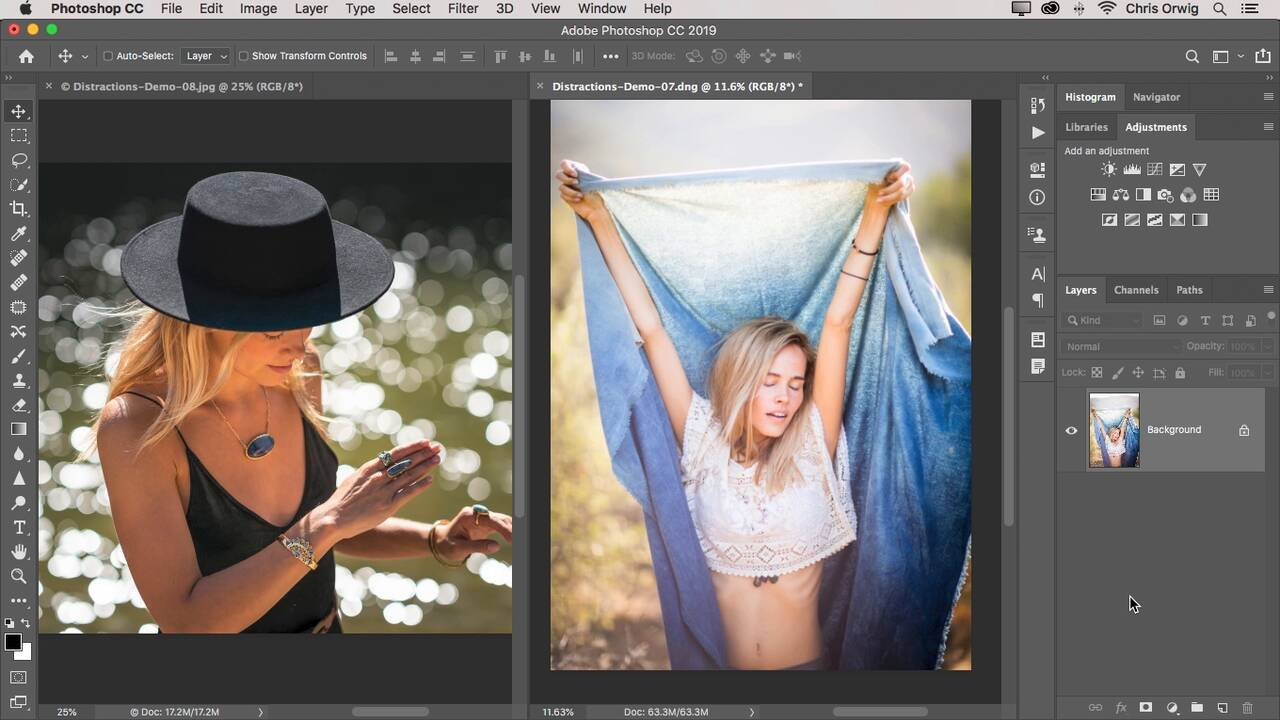Image resolution: width=1280 pixels, height=720 pixels.
Task: Switch to the Navigator tab
Action: click(x=1156, y=97)
